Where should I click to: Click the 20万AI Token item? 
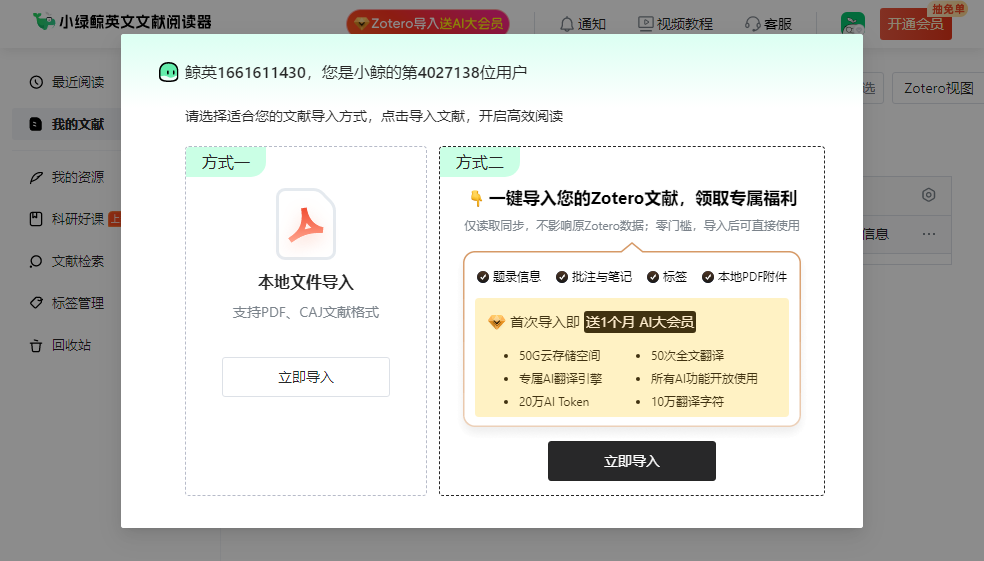click(554, 402)
